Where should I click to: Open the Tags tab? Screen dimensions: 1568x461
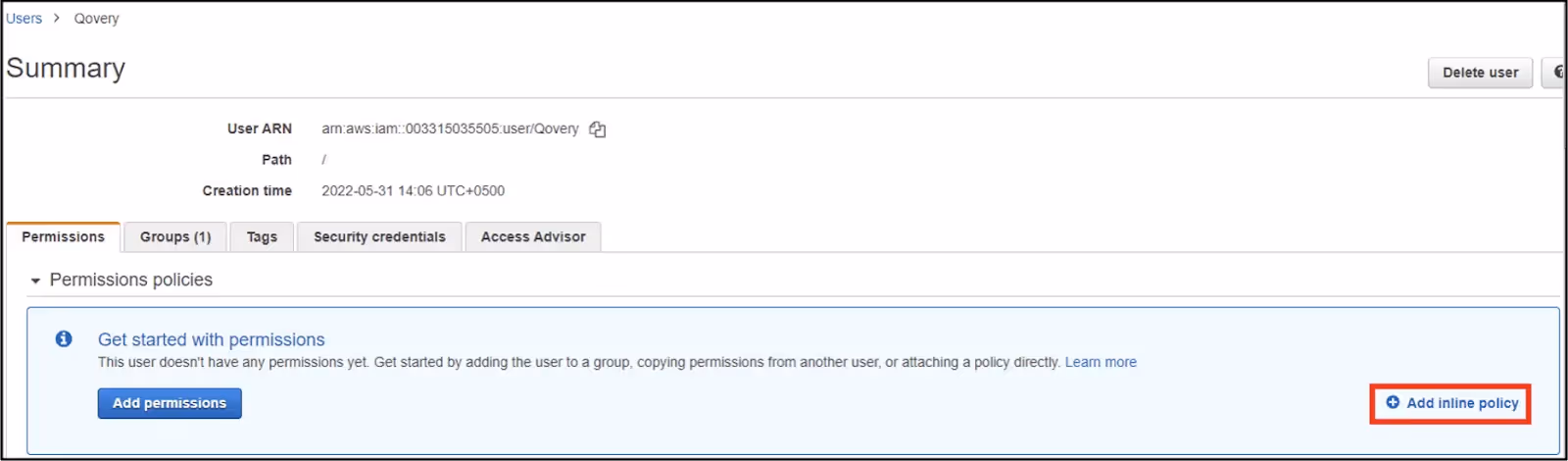tap(262, 236)
